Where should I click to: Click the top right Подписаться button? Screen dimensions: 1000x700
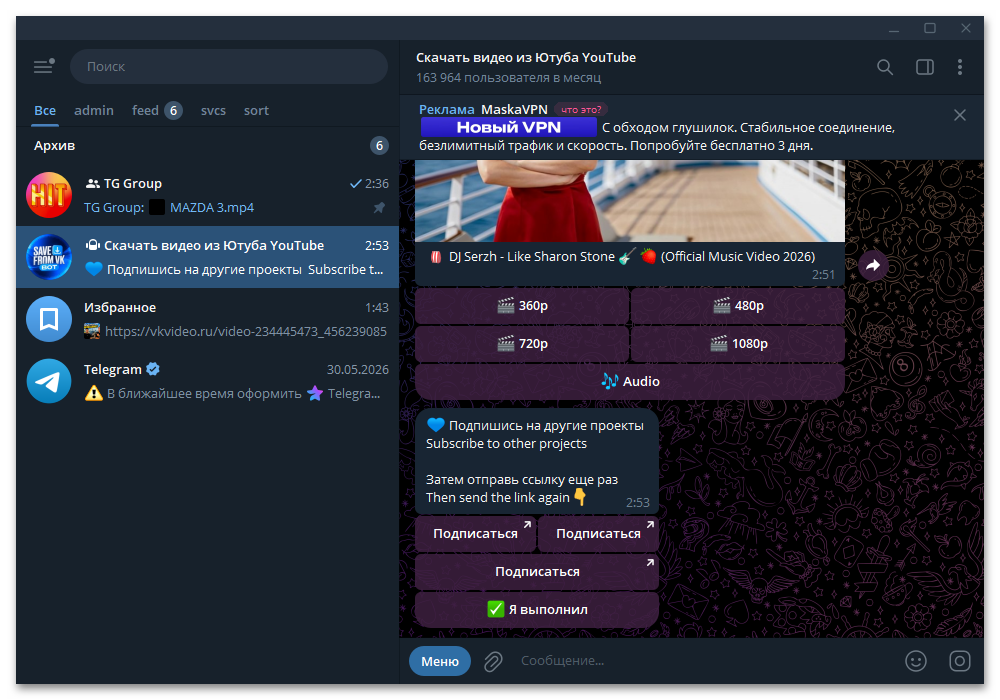[x=598, y=534]
